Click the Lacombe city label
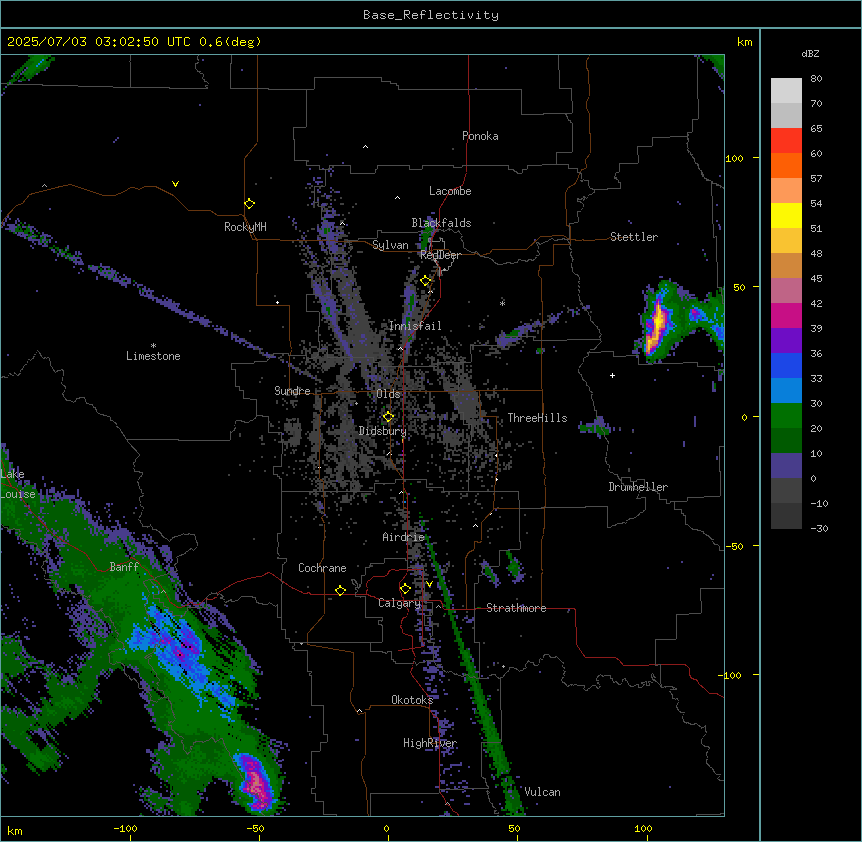This screenshot has width=862, height=842. point(450,191)
